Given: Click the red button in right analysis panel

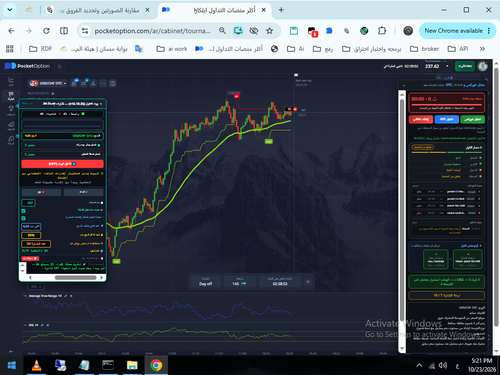Looking at the screenshot, I should point(421,119).
